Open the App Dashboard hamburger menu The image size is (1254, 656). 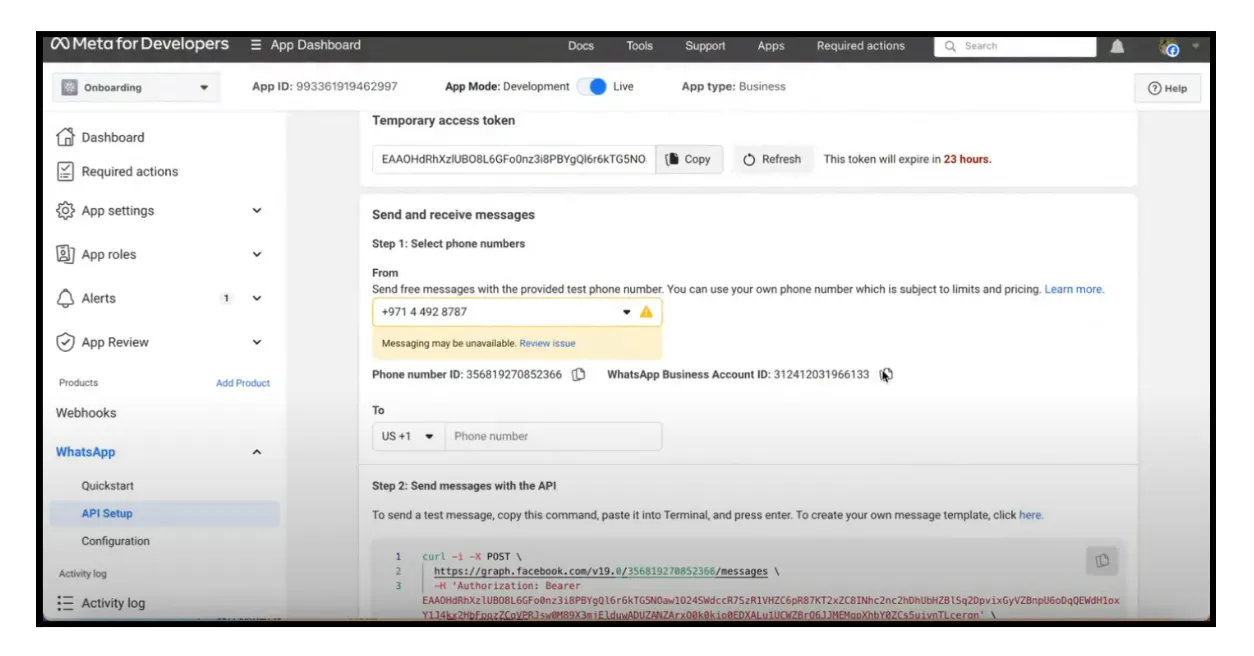coord(256,45)
